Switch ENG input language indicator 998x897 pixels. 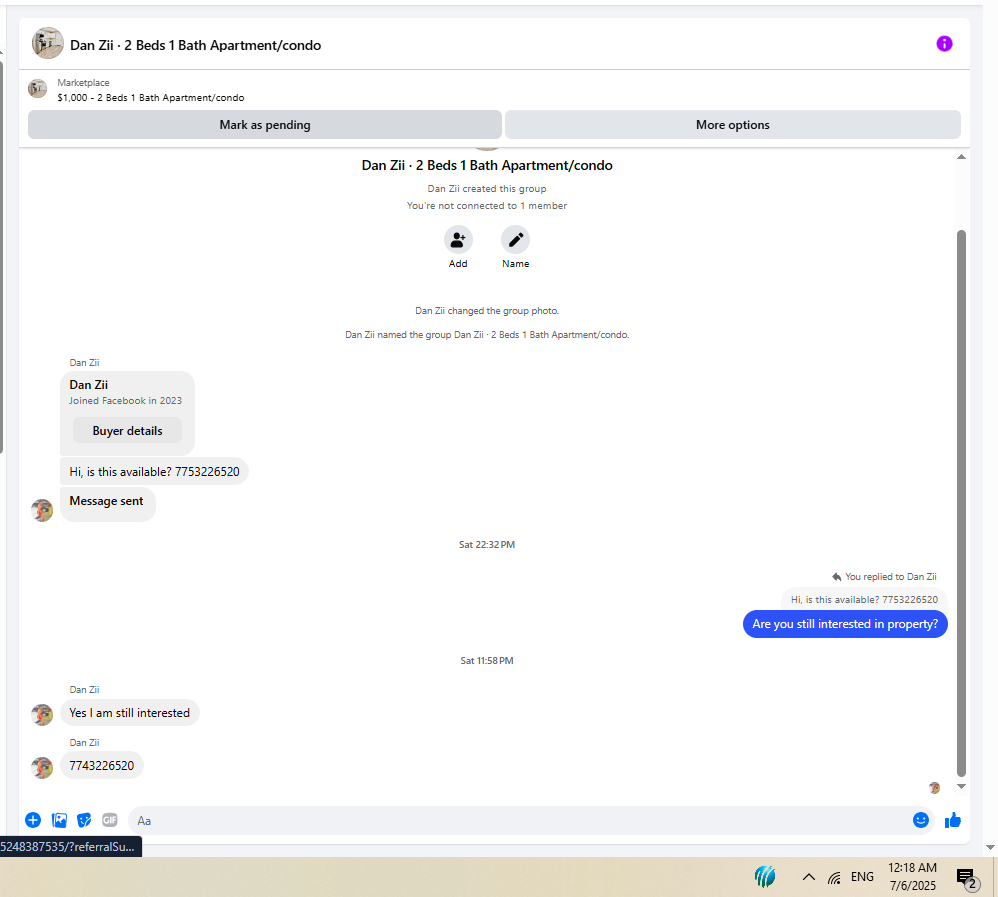(x=862, y=877)
